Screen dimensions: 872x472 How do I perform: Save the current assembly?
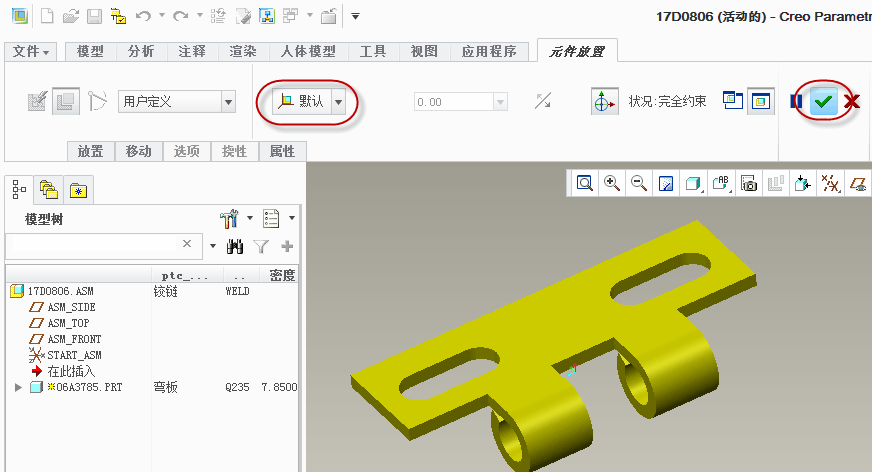[94, 16]
